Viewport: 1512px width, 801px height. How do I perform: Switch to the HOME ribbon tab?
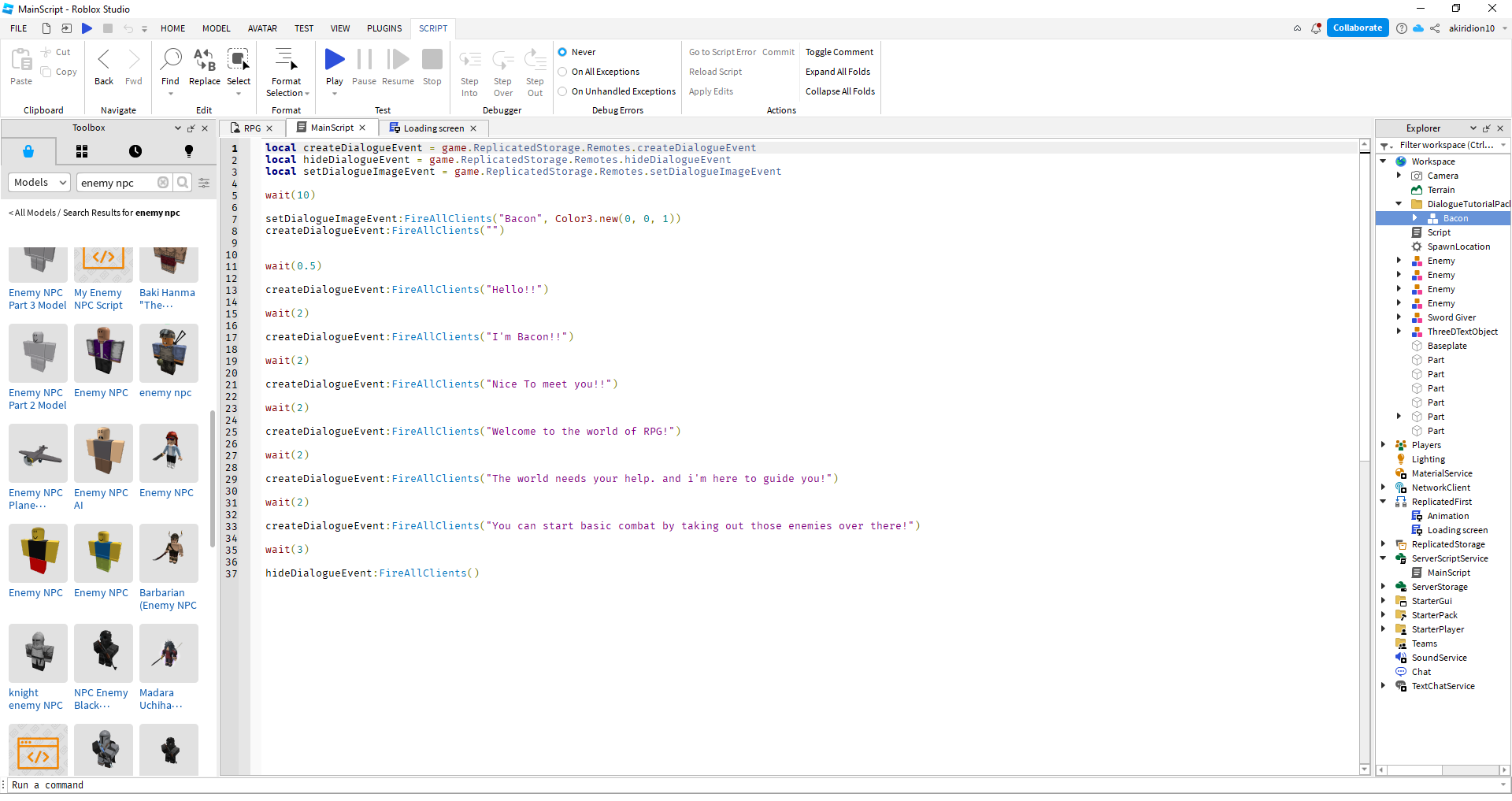click(172, 28)
